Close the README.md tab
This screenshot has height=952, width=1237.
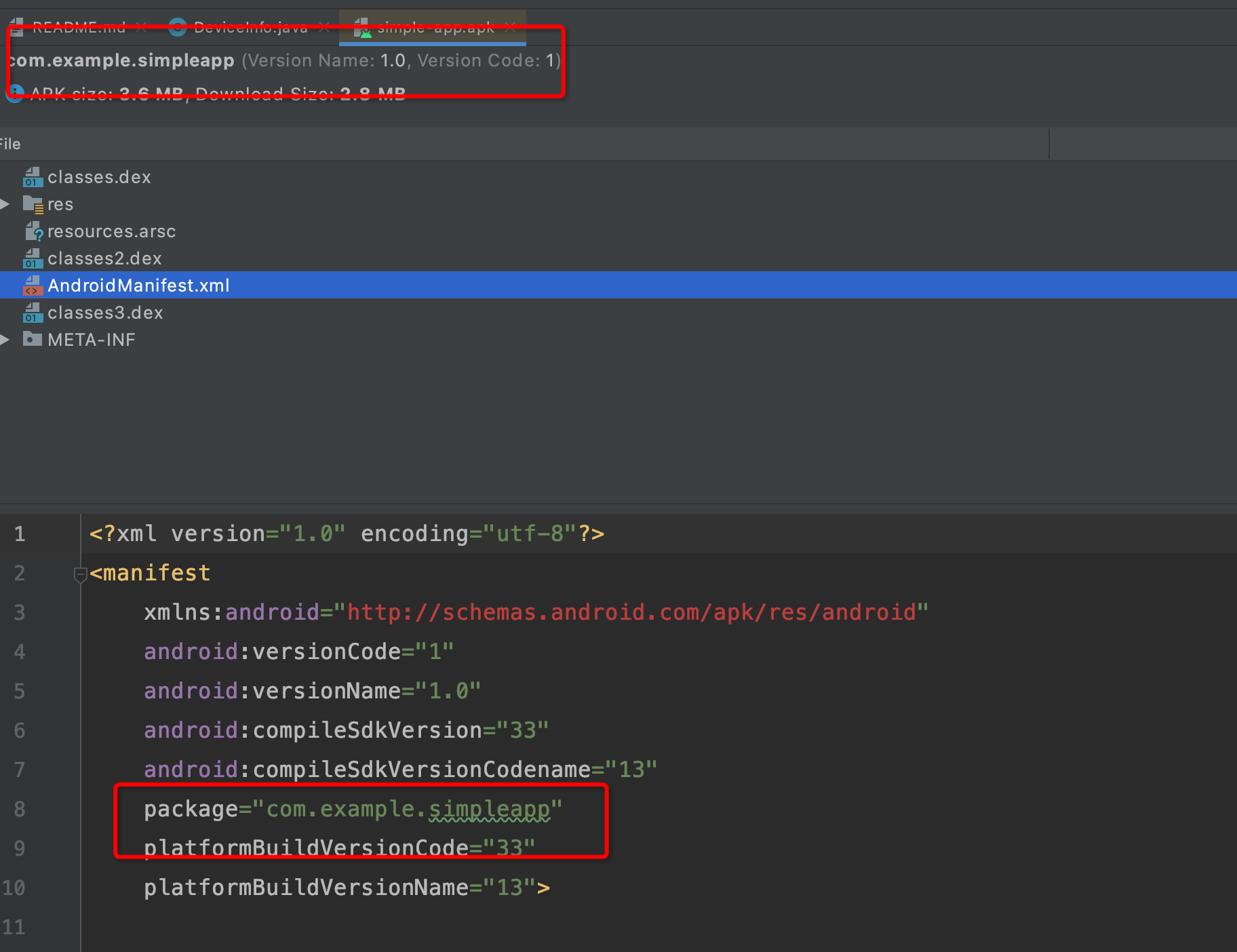141,28
